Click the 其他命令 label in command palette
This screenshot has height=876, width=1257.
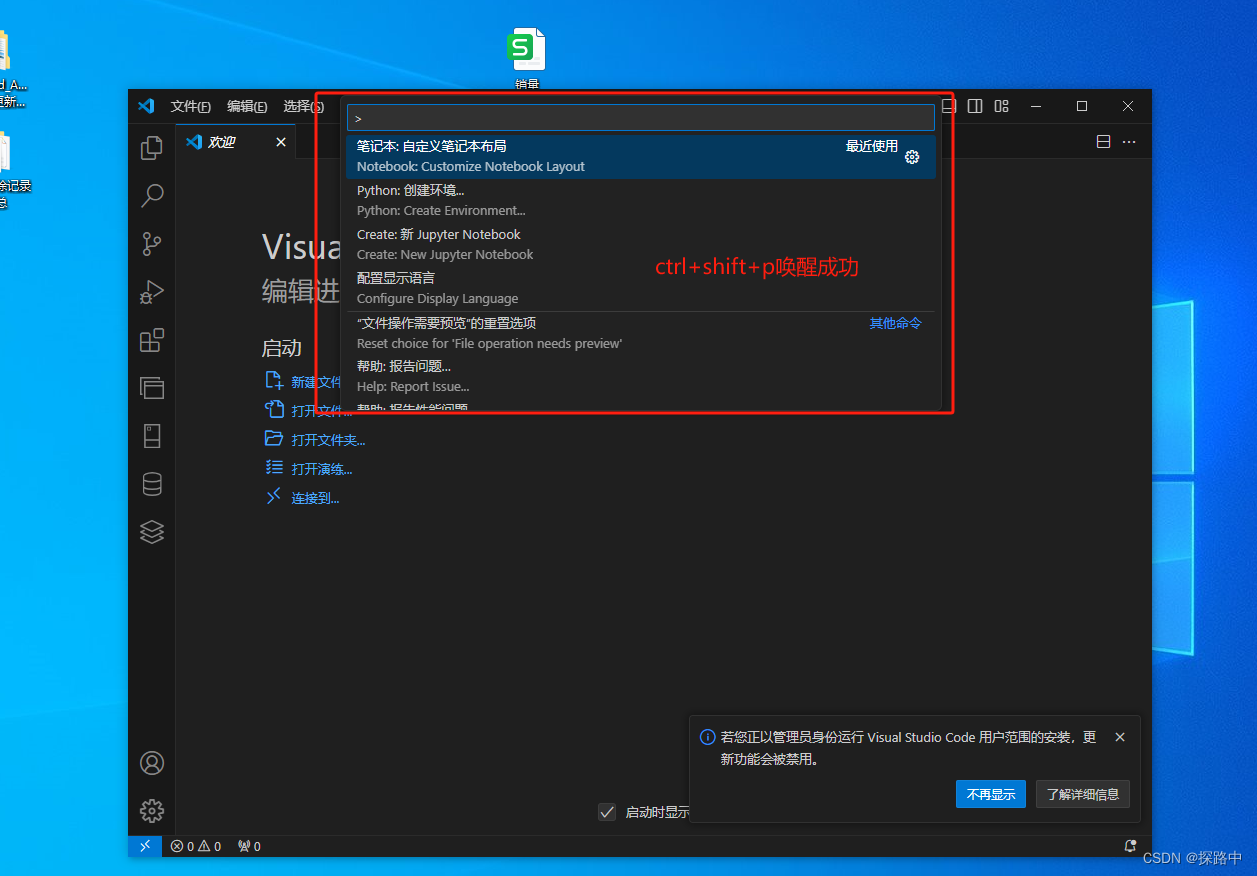pyautogui.click(x=895, y=323)
